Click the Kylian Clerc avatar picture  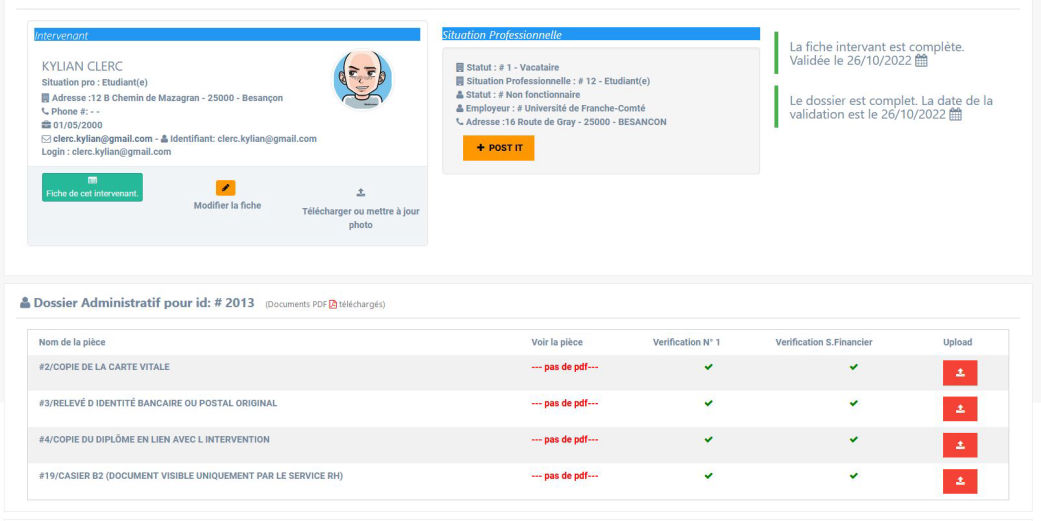point(362,80)
